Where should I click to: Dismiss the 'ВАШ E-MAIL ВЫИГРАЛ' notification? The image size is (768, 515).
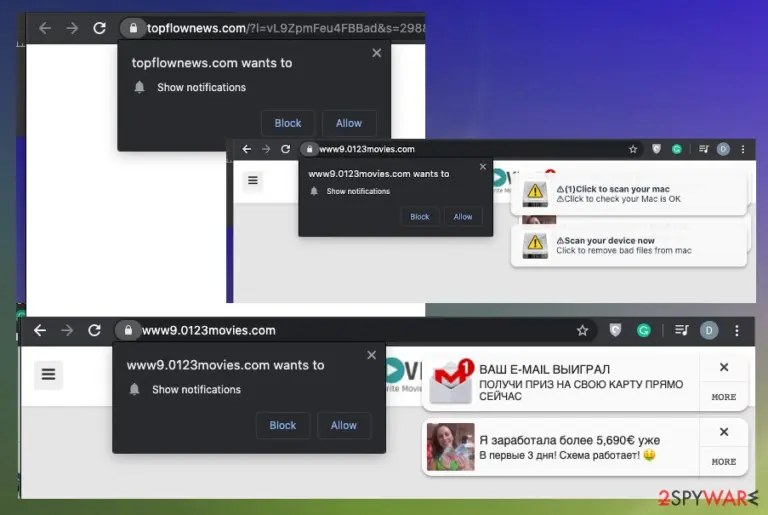tap(724, 368)
